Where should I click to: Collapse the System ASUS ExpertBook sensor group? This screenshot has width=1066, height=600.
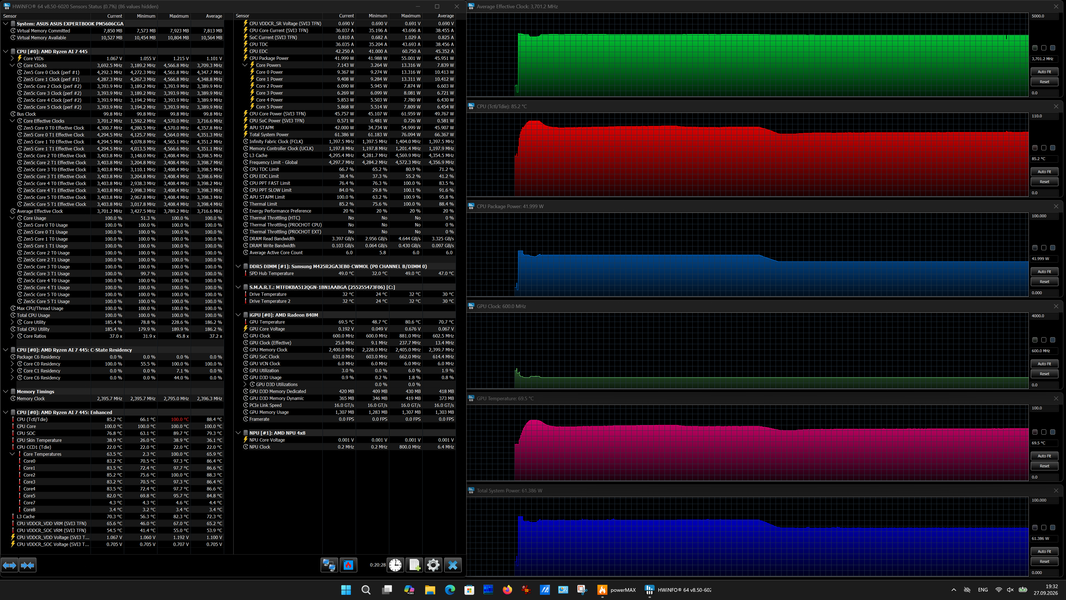tap(5, 24)
